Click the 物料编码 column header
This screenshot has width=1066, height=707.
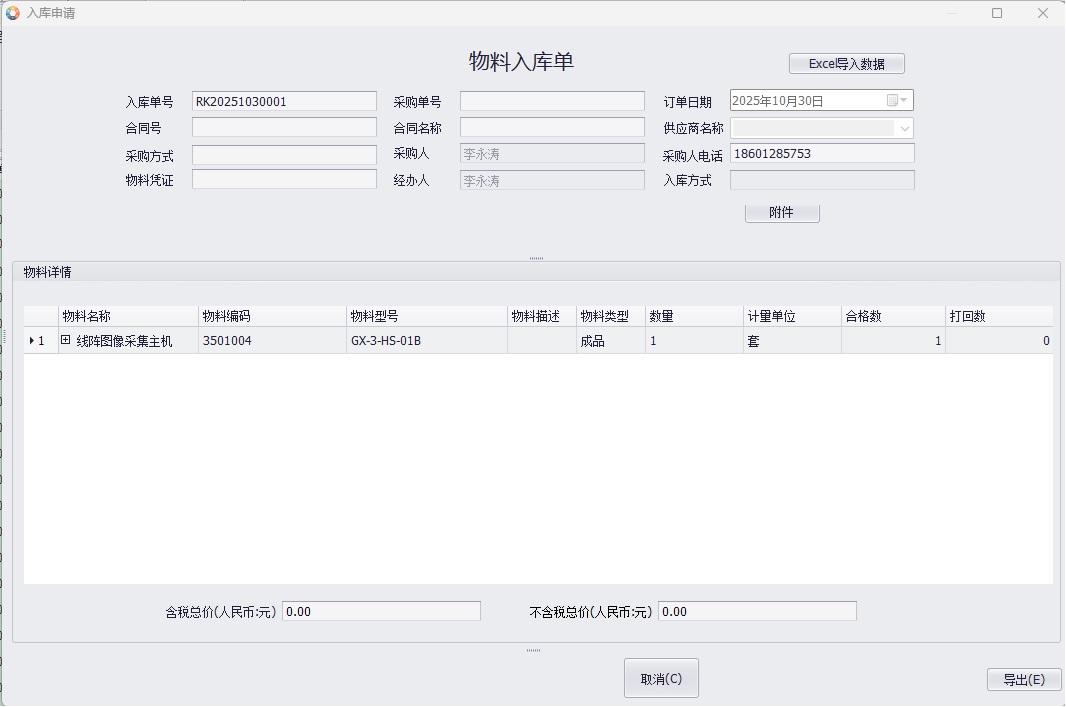point(270,316)
